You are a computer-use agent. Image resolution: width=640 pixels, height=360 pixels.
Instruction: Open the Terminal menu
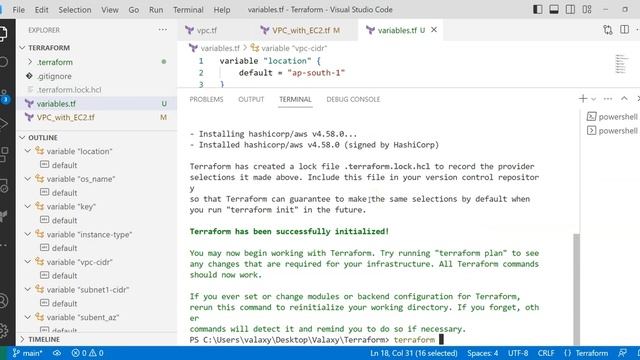pyautogui.click(x=188, y=9)
